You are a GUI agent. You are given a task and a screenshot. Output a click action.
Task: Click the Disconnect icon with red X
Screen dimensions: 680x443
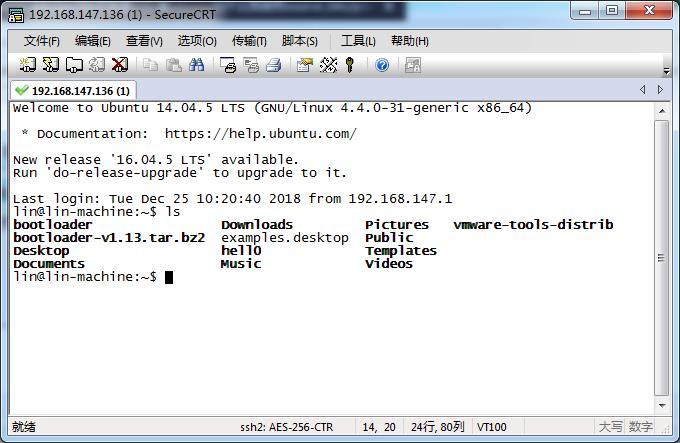(x=120, y=65)
